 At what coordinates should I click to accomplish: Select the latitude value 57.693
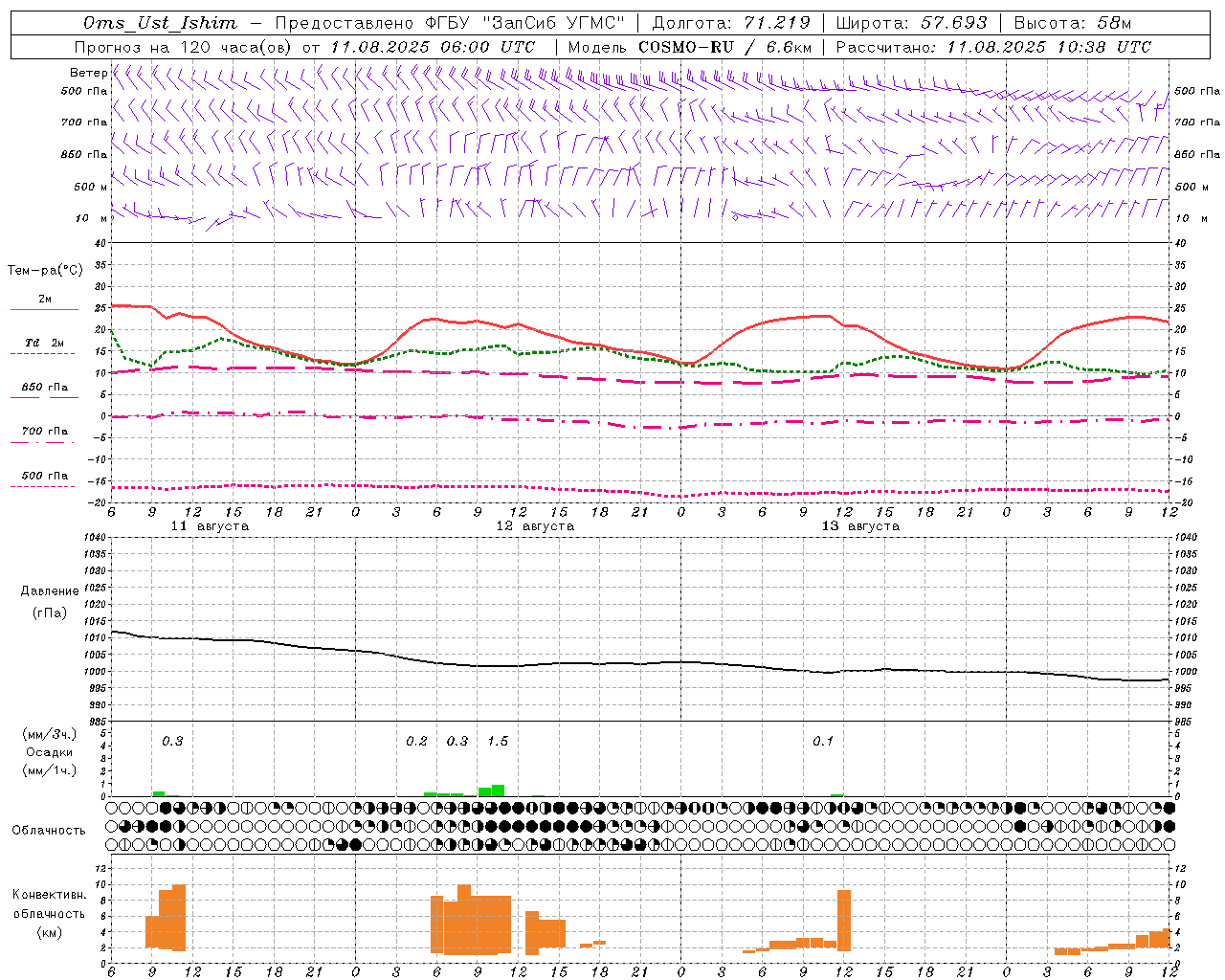953,23
